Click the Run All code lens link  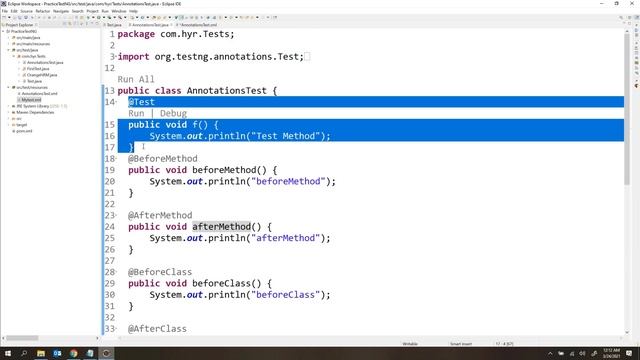[136, 79]
